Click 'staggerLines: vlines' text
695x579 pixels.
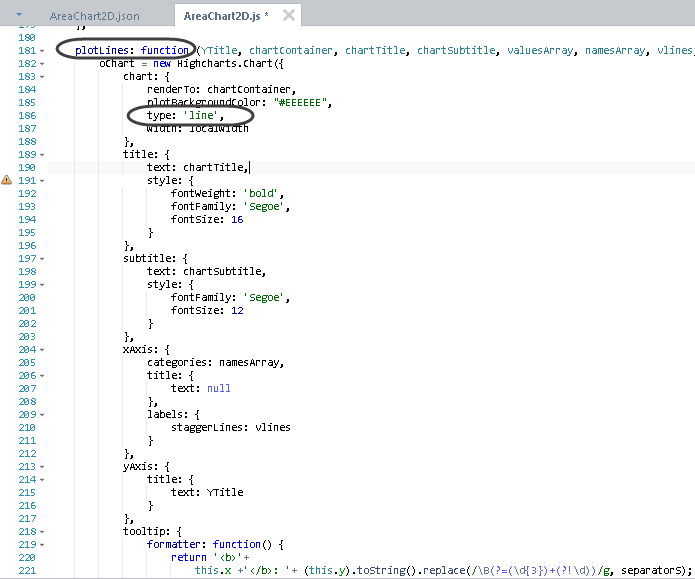tap(230, 427)
